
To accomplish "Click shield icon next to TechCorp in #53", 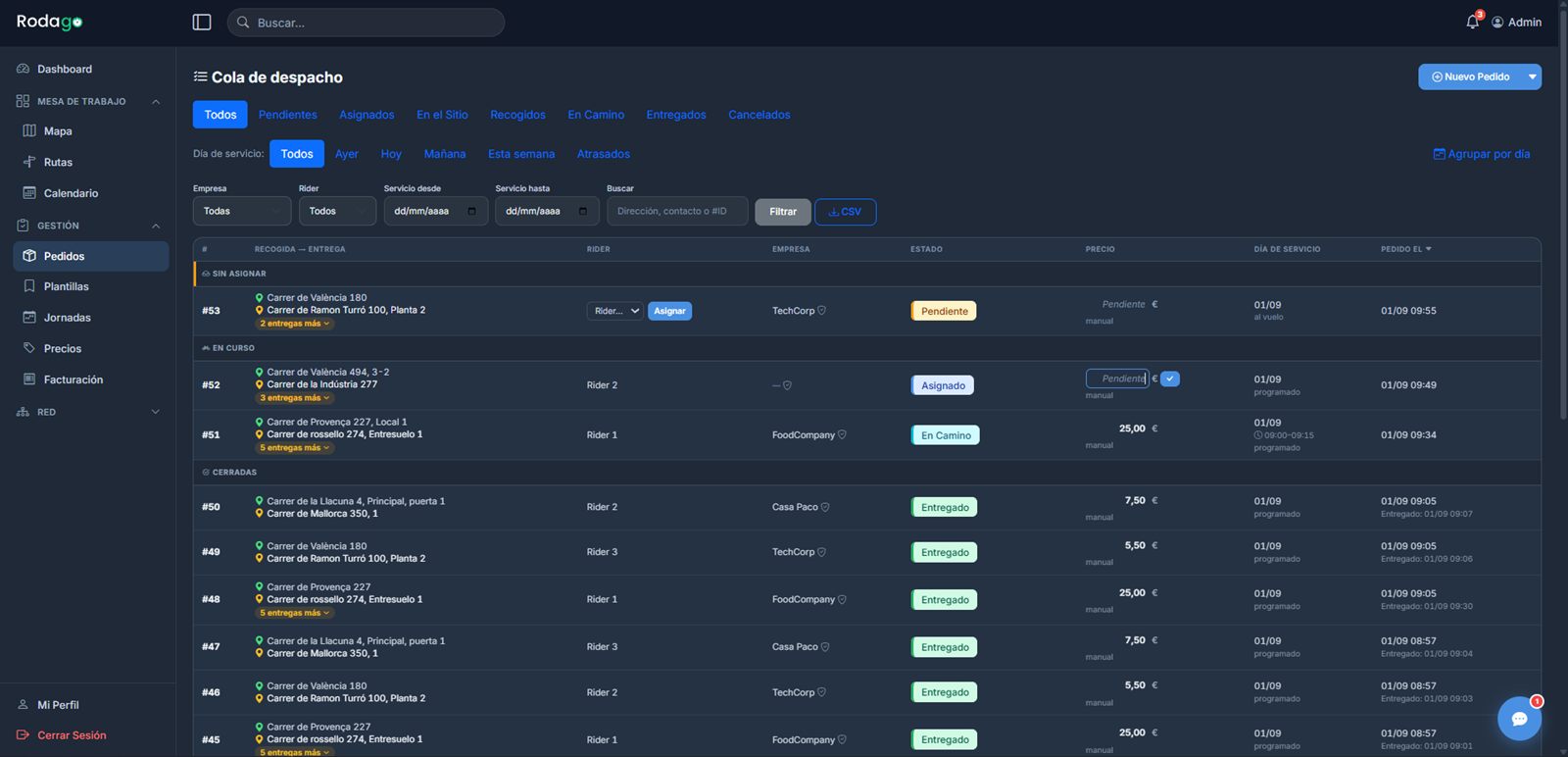I will [x=822, y=311].
